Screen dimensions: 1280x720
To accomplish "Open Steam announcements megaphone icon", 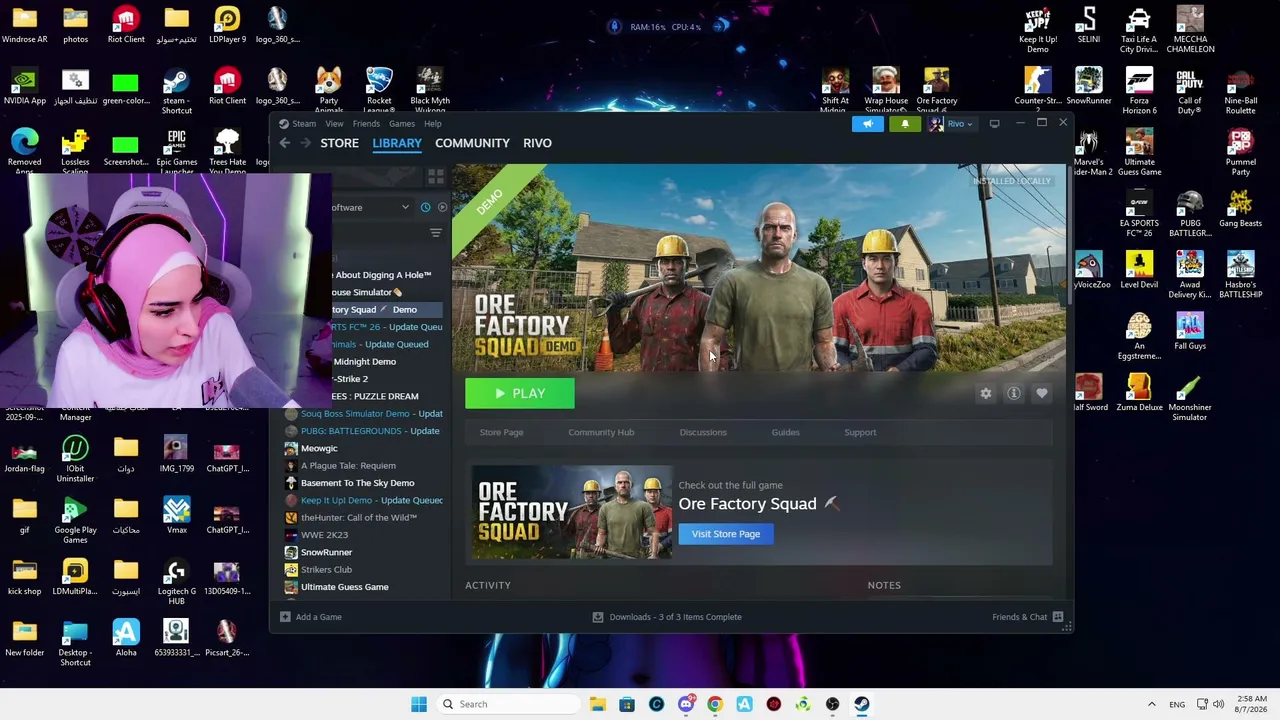I will coord(868,124).
